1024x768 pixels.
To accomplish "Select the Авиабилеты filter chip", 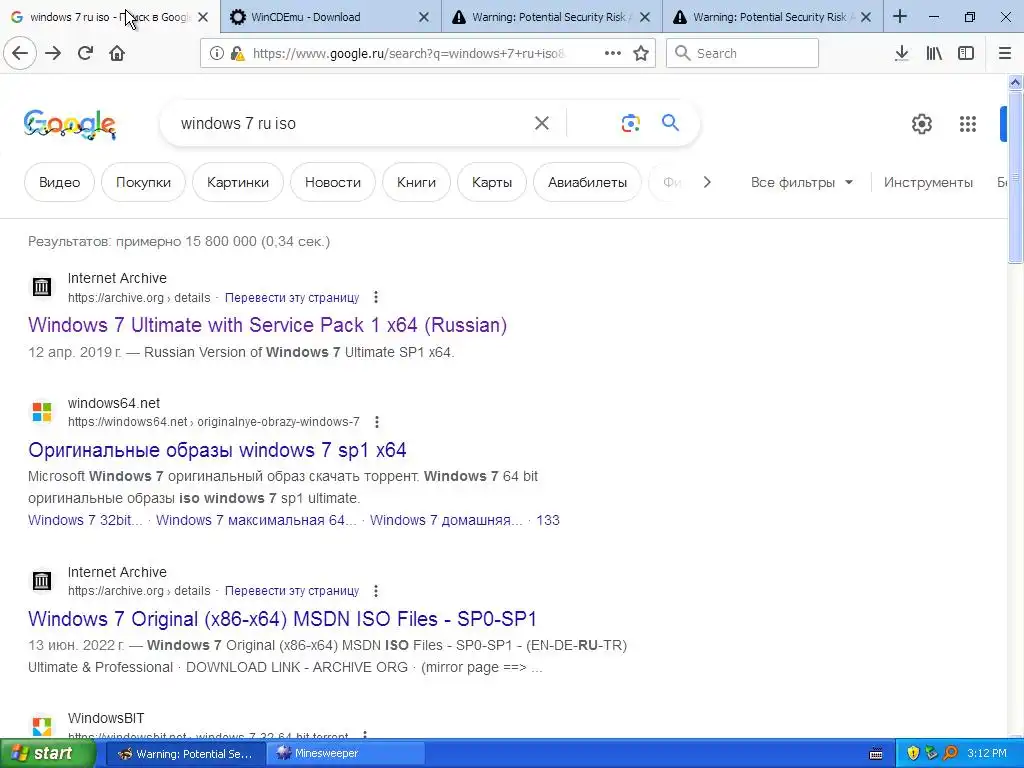I will (587, 182).
